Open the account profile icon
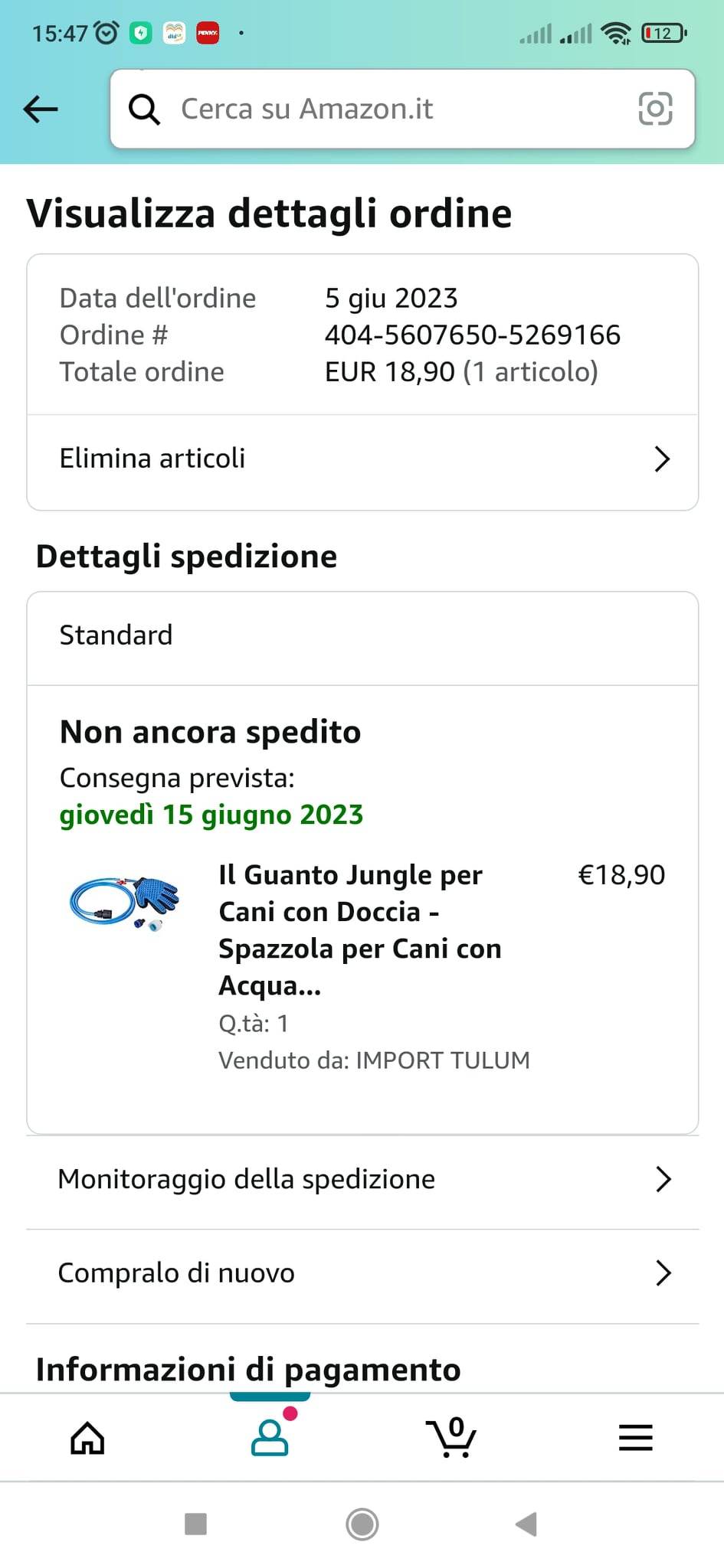724x1568 pixels. pos(270,1436)
